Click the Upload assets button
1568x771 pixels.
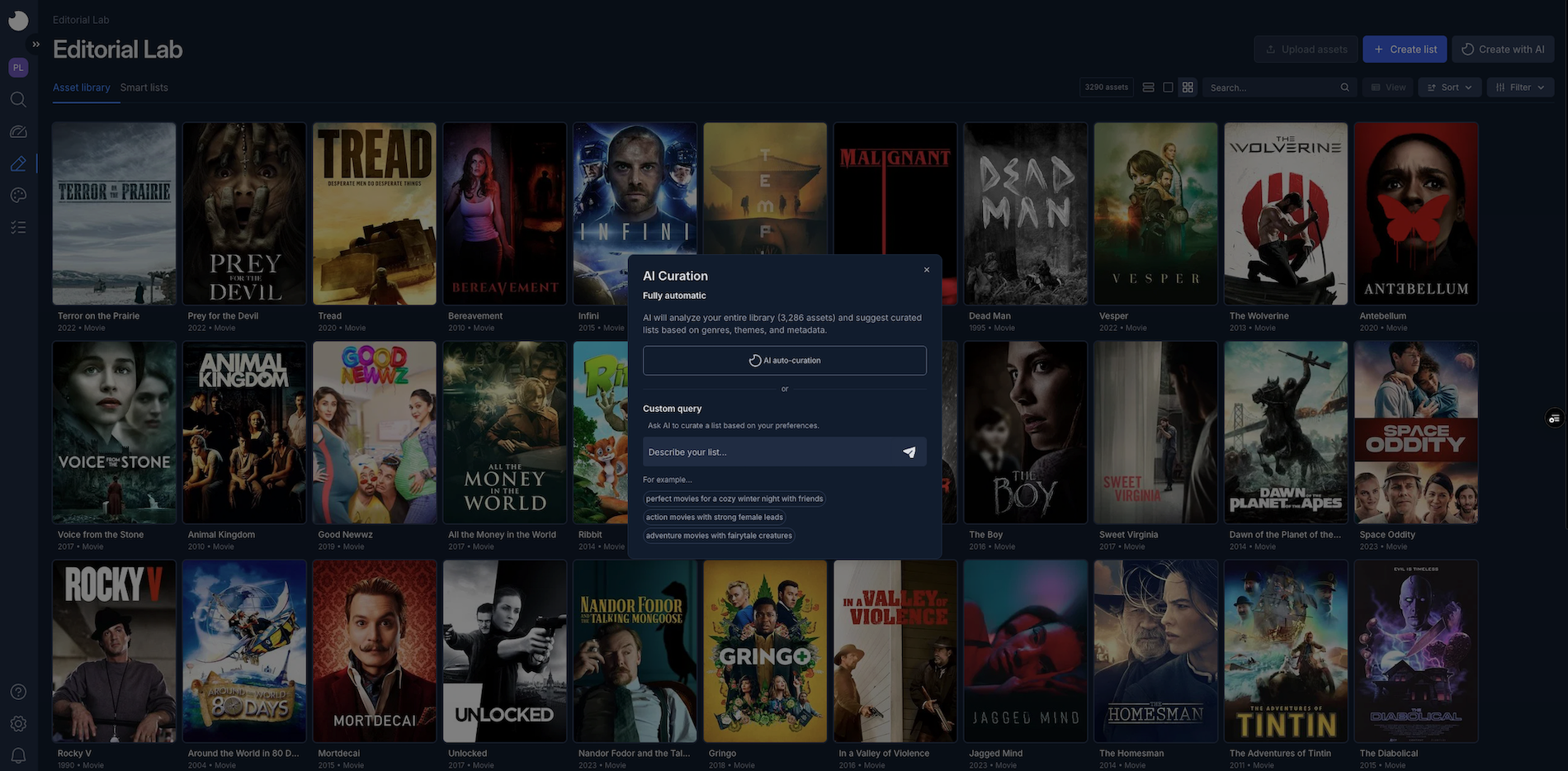pyautogui.click(x=1306, y=50)
